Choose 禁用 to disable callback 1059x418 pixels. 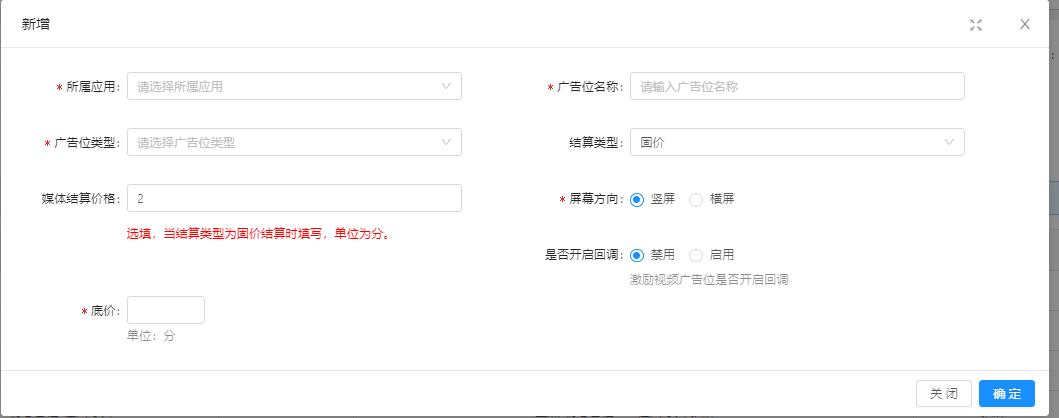coord(637,255)
